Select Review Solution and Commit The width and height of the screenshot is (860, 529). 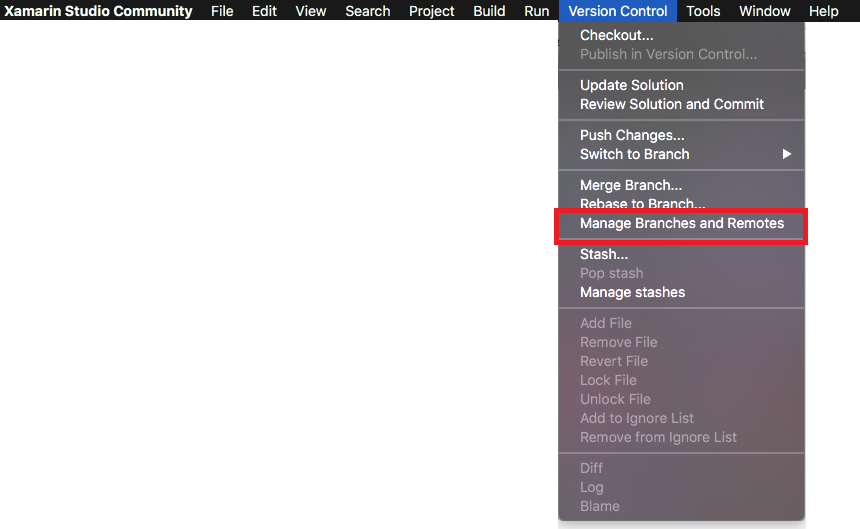[x=681, y=104]
